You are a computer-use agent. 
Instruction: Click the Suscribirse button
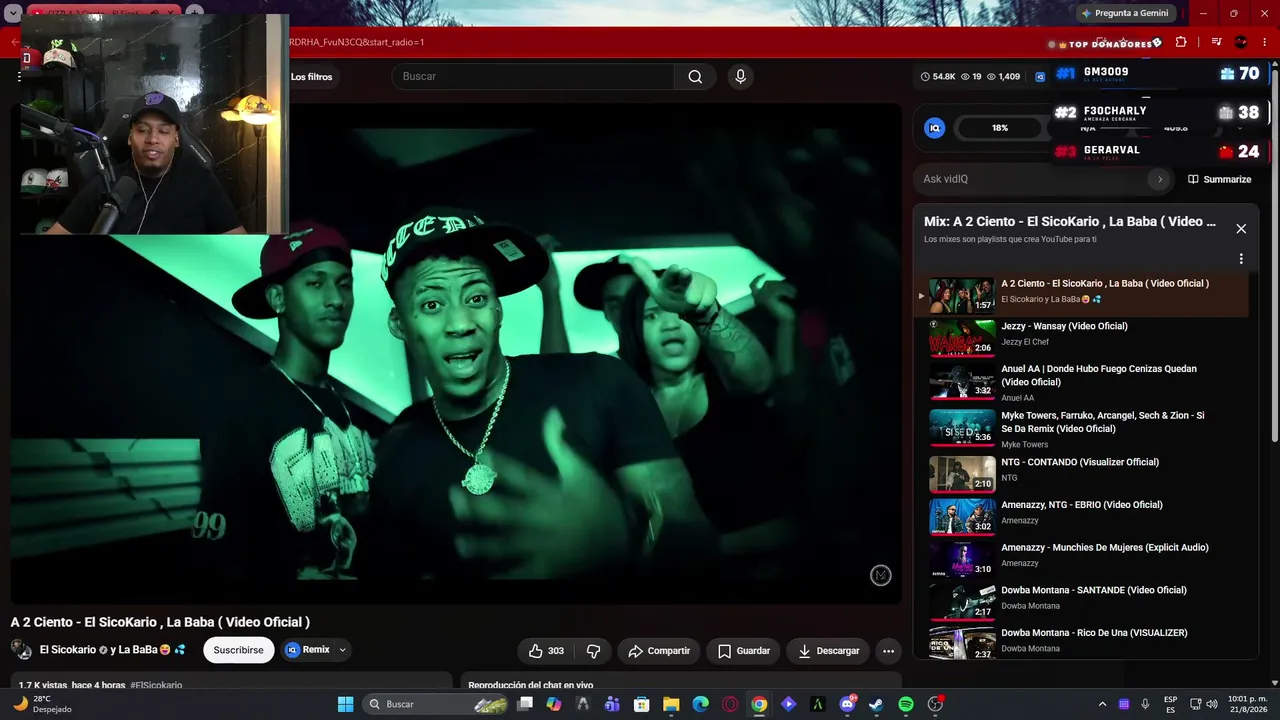point(238,650)
